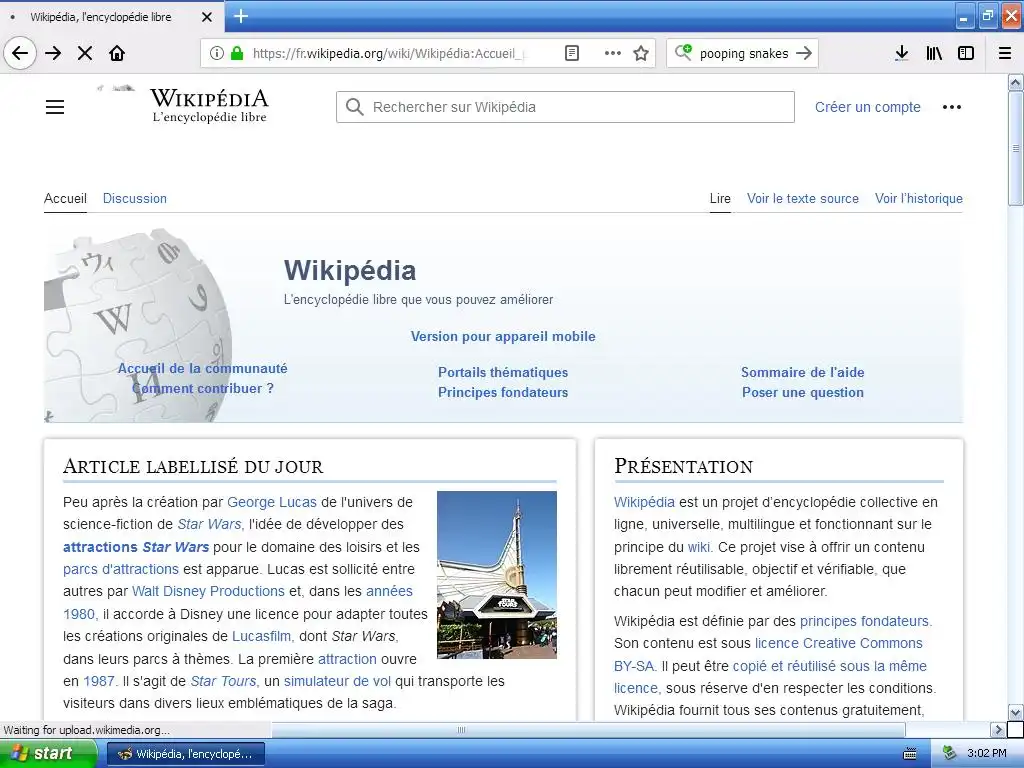Follow the 'simulateur de vol' link
Screen dimensions: 1024x768
point(337,681)
